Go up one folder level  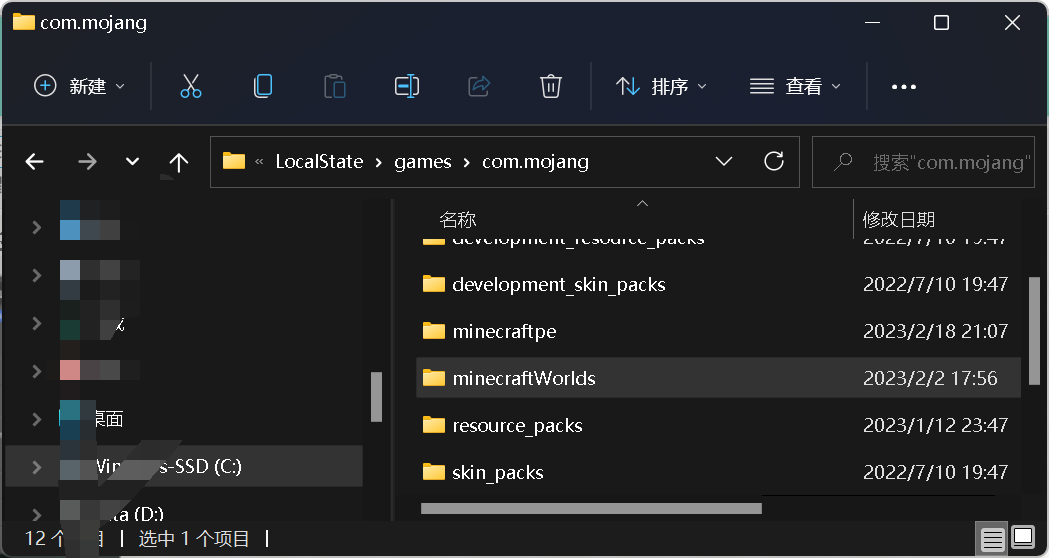(x=179, y=162)
